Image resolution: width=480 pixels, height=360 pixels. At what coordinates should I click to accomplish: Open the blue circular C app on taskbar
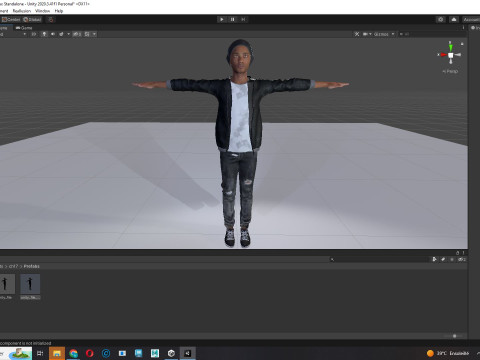(x=106, y=353)
